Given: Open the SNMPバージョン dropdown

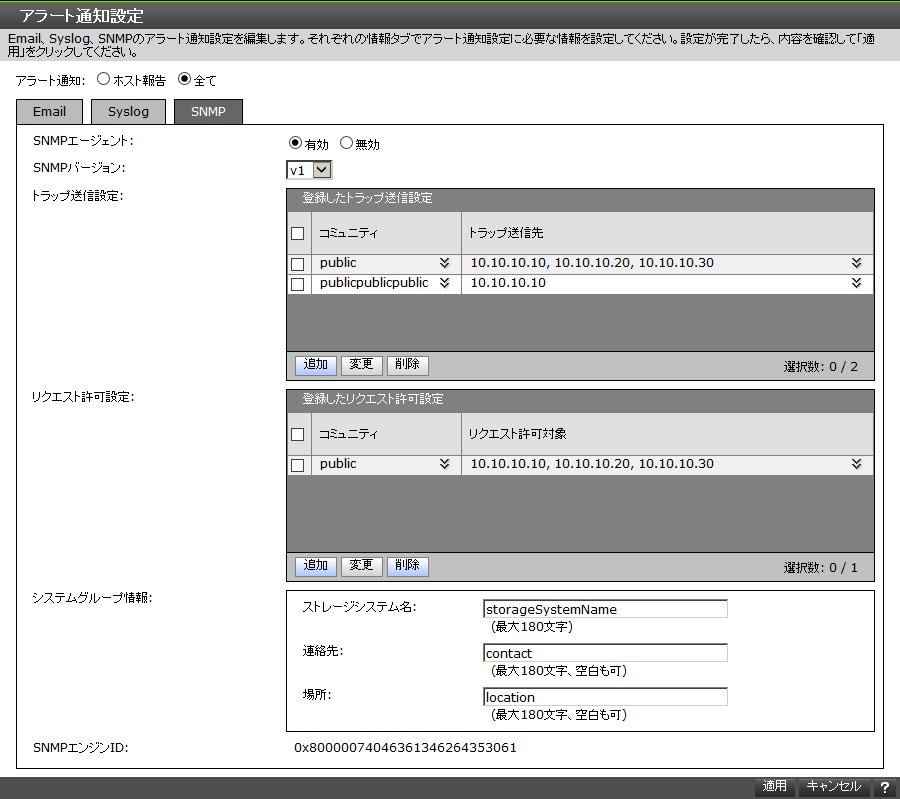Looking at the screenshot, I should 322,169.
